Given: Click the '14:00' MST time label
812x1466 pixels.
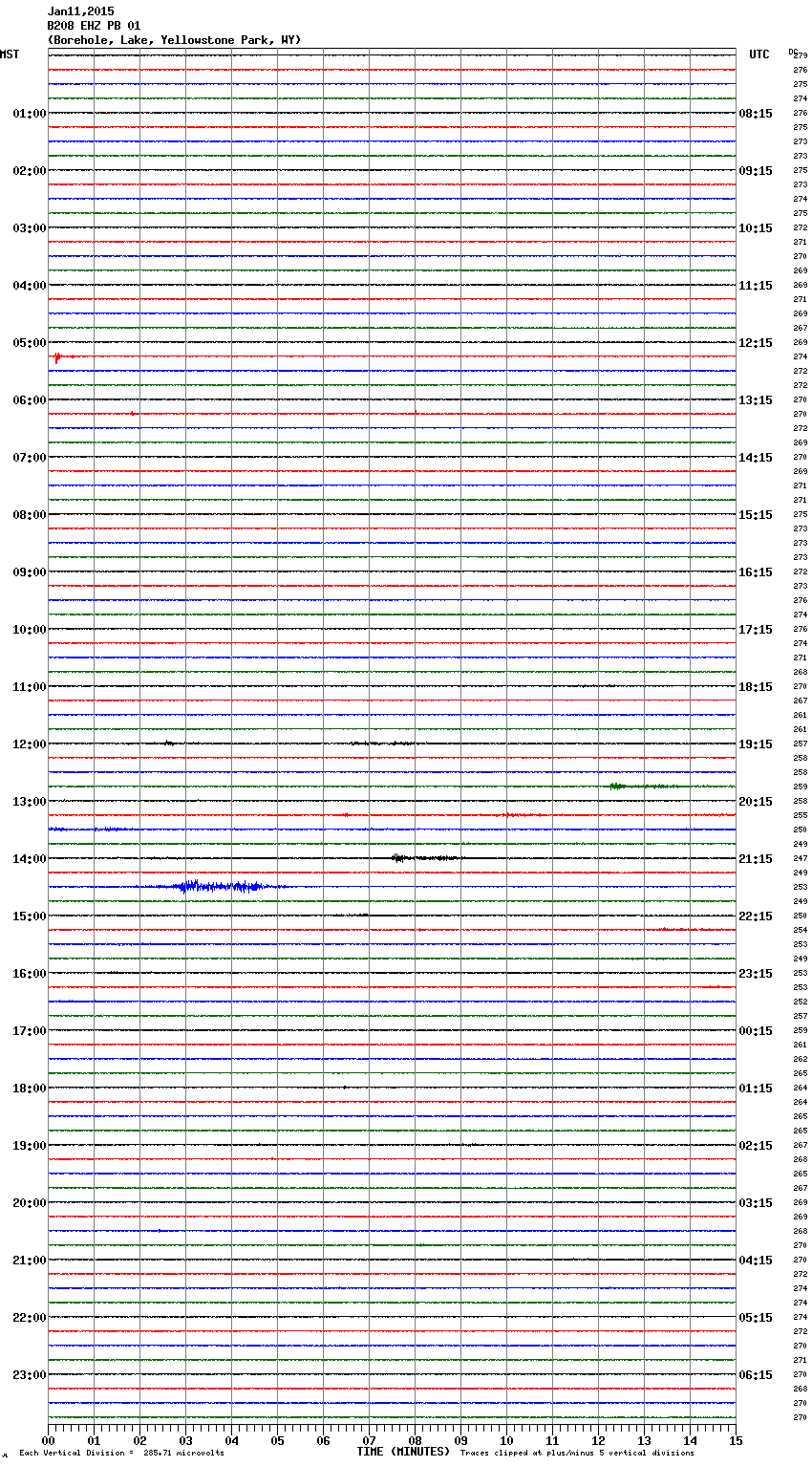Looking at the screenshot, I should (29, 859).
